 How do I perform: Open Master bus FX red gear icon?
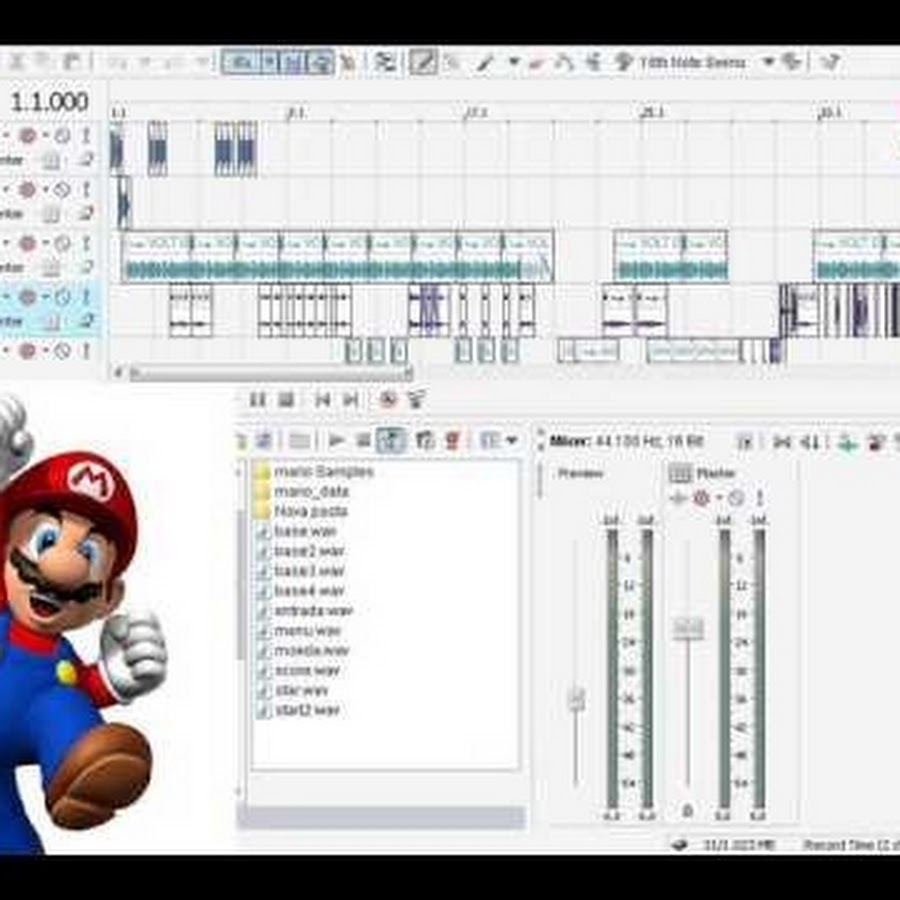701,498
